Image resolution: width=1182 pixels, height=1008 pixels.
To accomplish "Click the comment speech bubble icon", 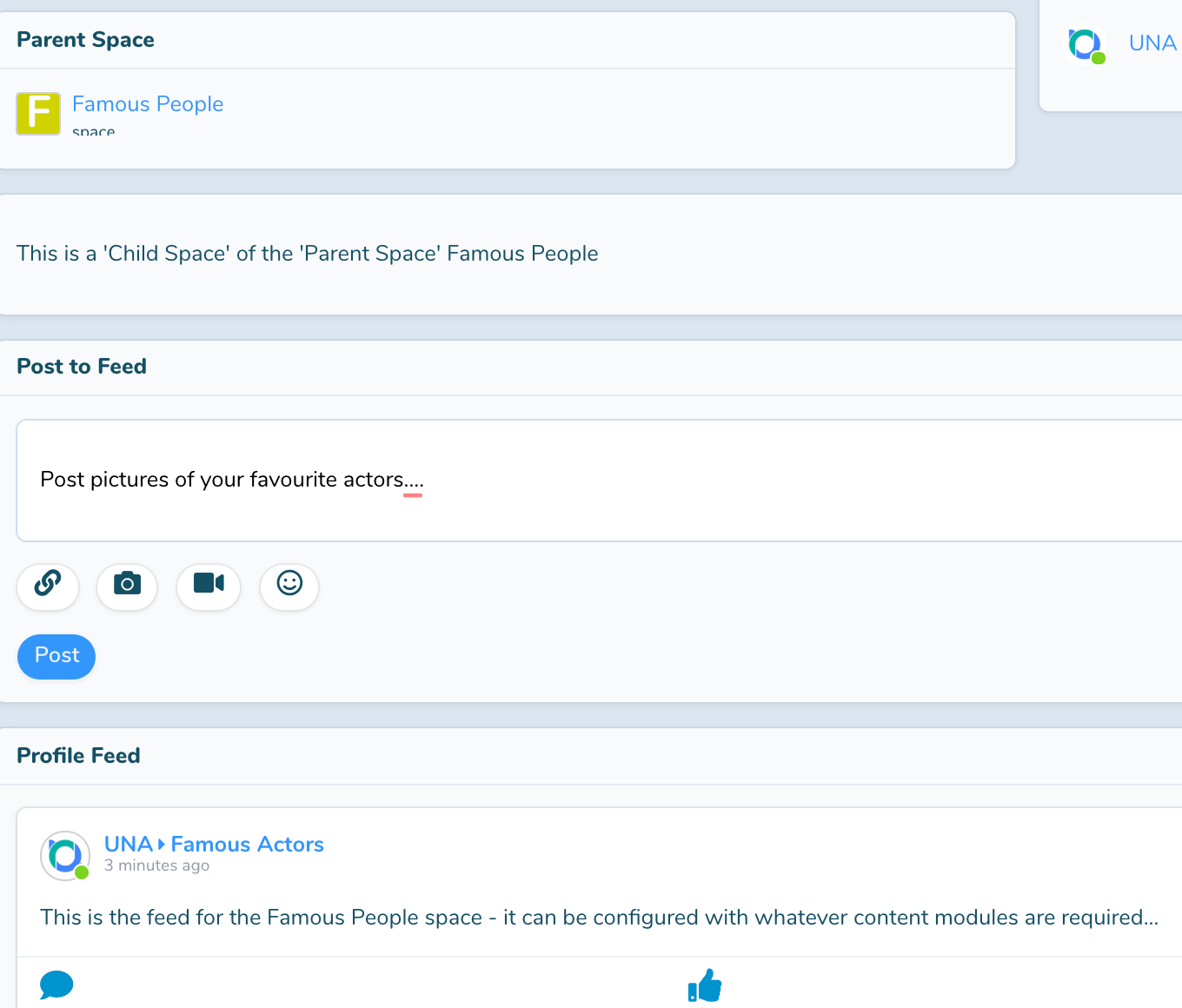I will (x=56, y=985).
